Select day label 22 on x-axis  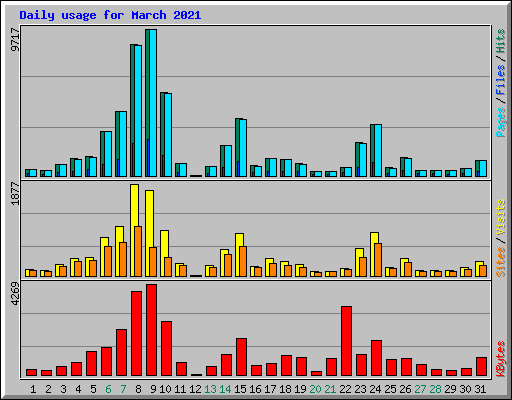[x=345, y=389]
